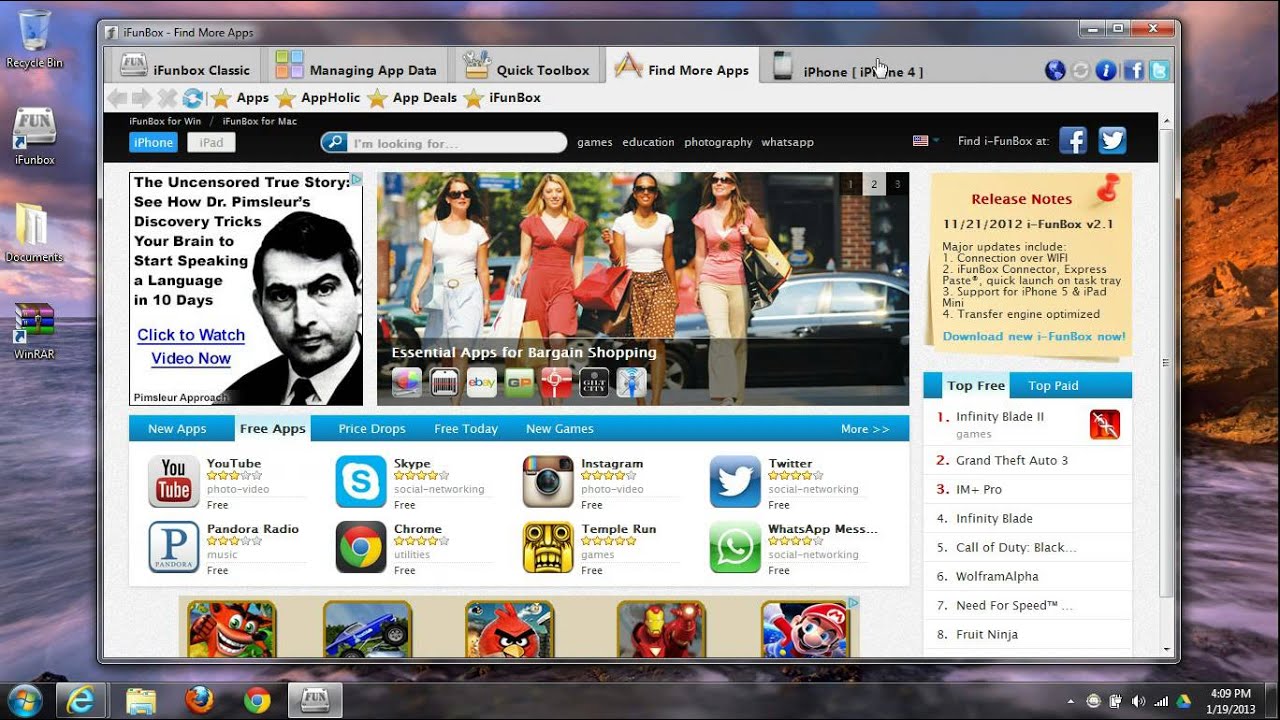Viewport: 1280px width, 720px height.
Task: Show hidden system tray icons
Action: [1071, 702]
